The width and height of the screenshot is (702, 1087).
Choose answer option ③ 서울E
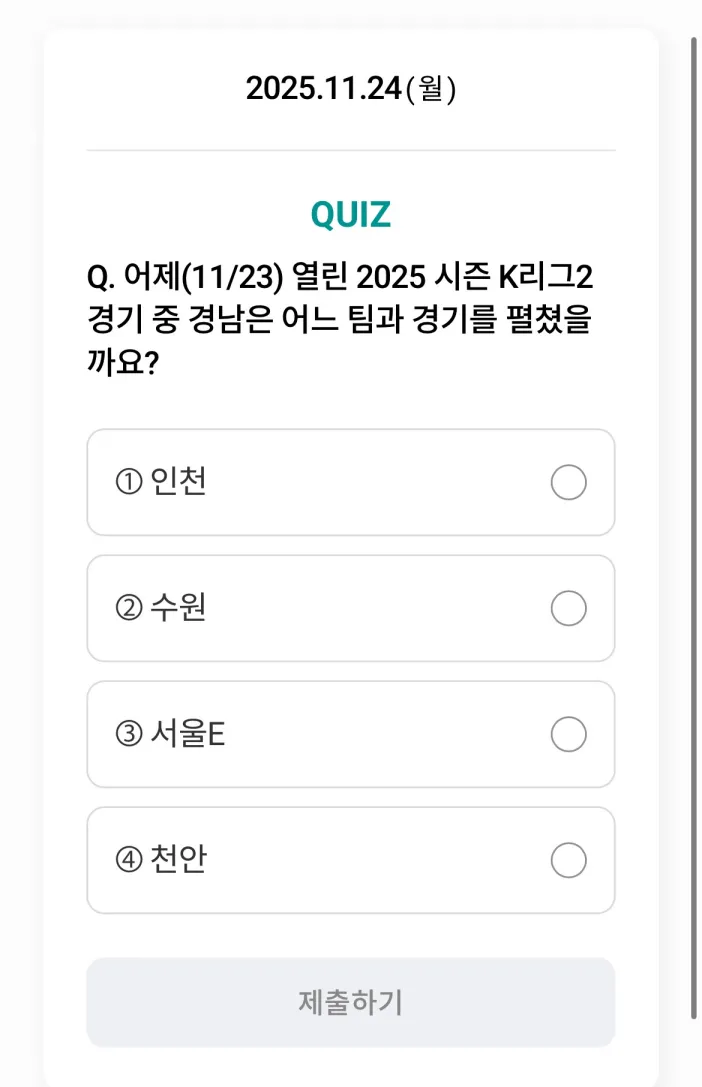[x=350, y=735]
